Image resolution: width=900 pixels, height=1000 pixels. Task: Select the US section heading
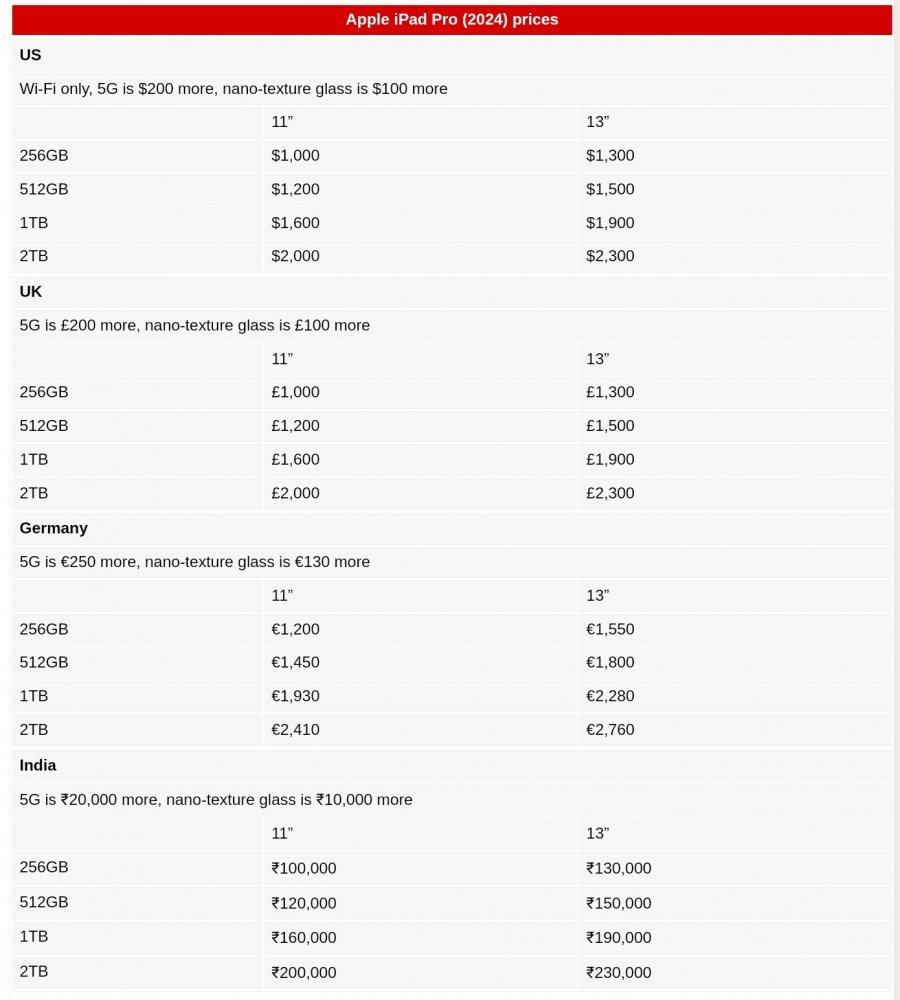[x=31, y=55]
